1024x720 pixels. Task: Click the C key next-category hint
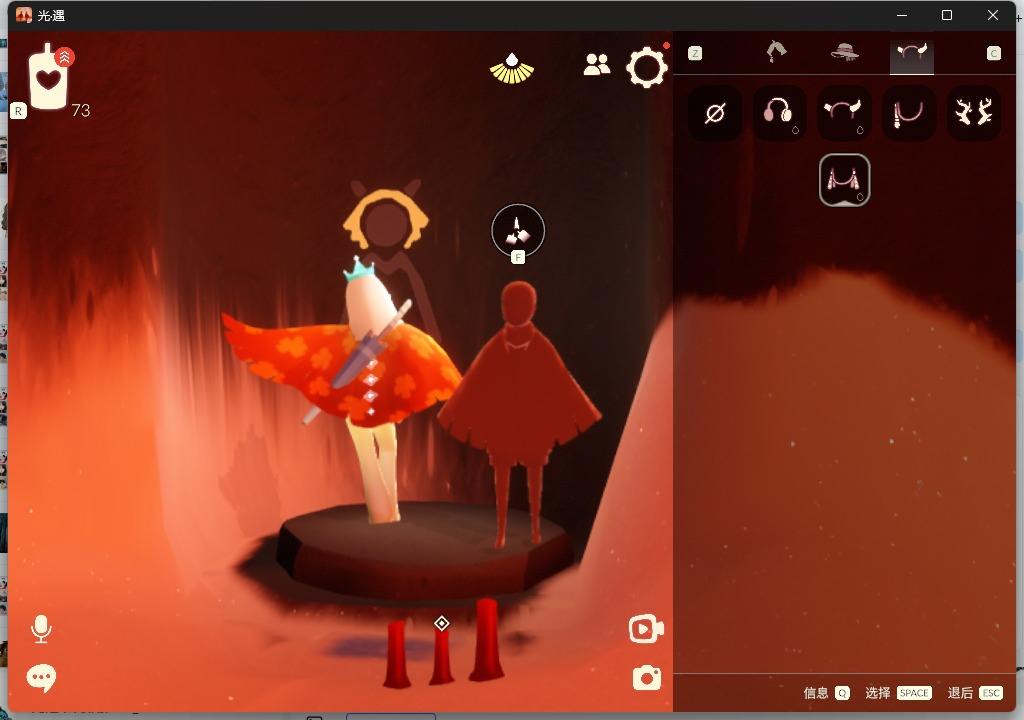pos(993,53)
